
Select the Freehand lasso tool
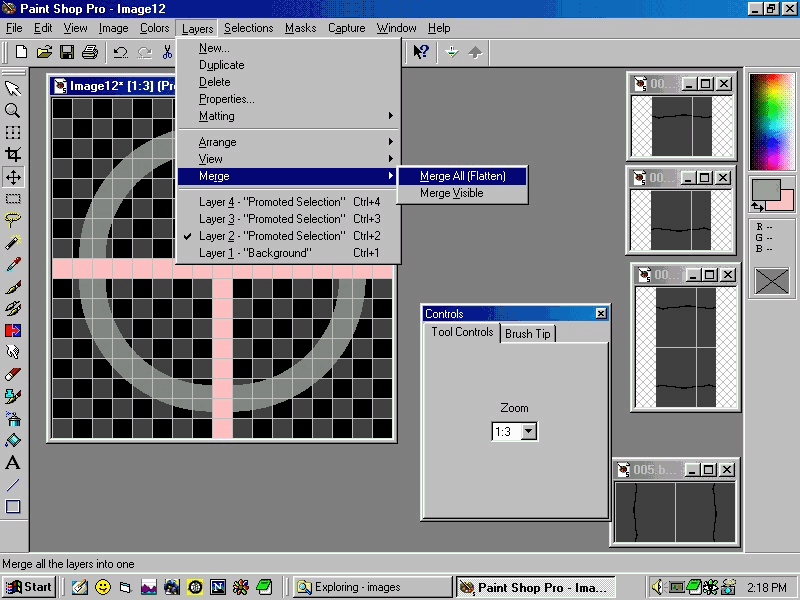coord(13,221)
